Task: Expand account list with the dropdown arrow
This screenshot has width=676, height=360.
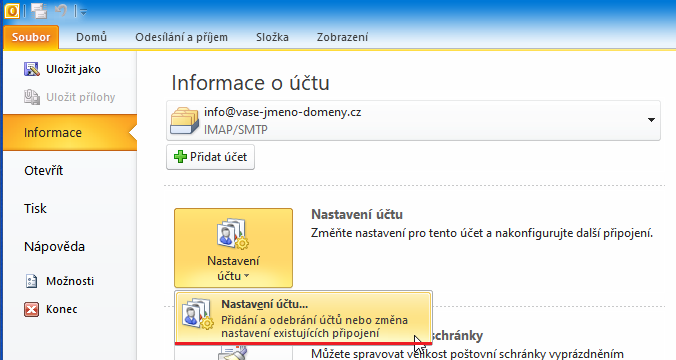Action: tap(651, 120)
